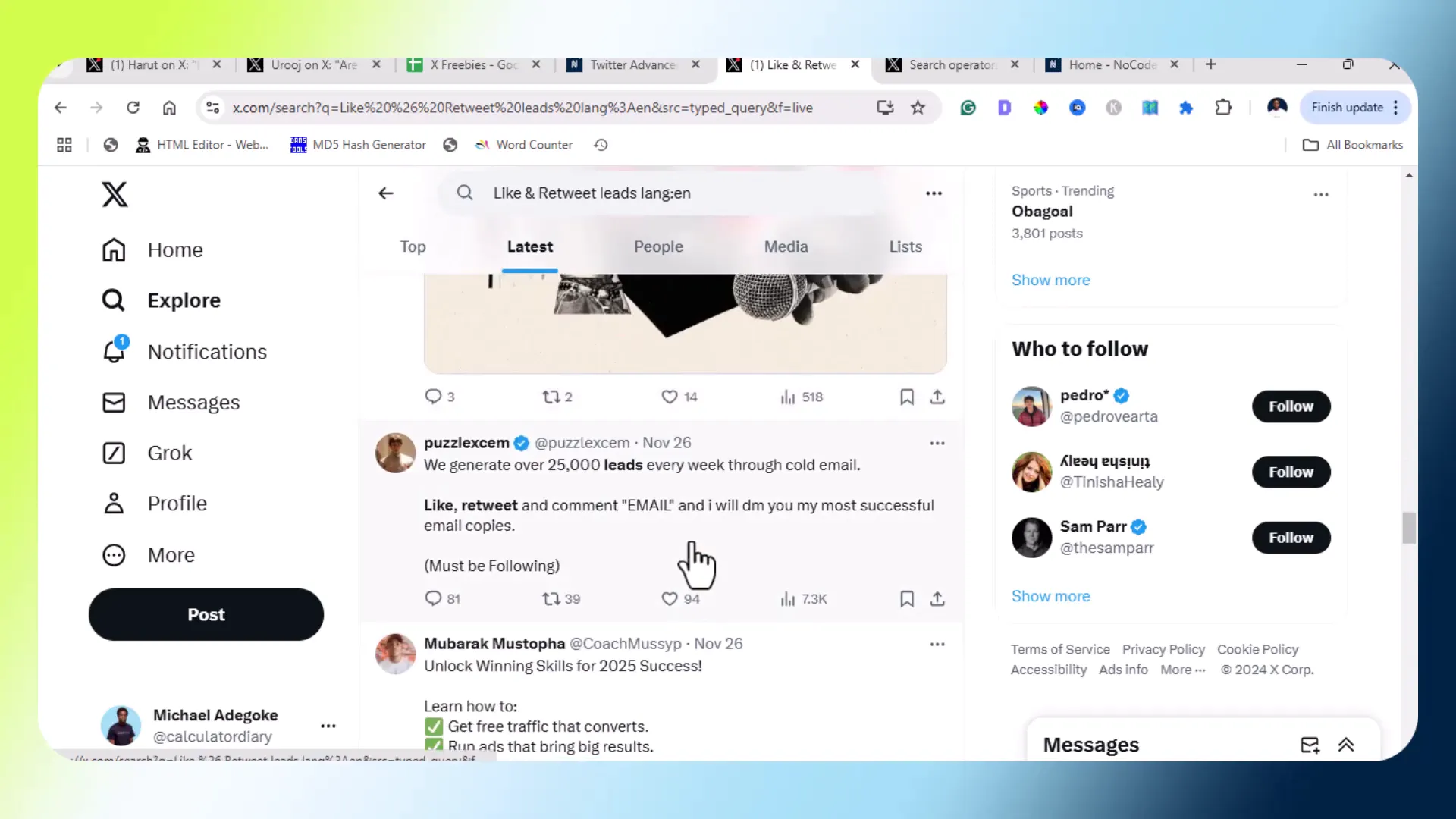Open account menu dots next to Michael Adegoke
Screen dimensions: 1456x819
pyautogui.click(x=328, y=726)
